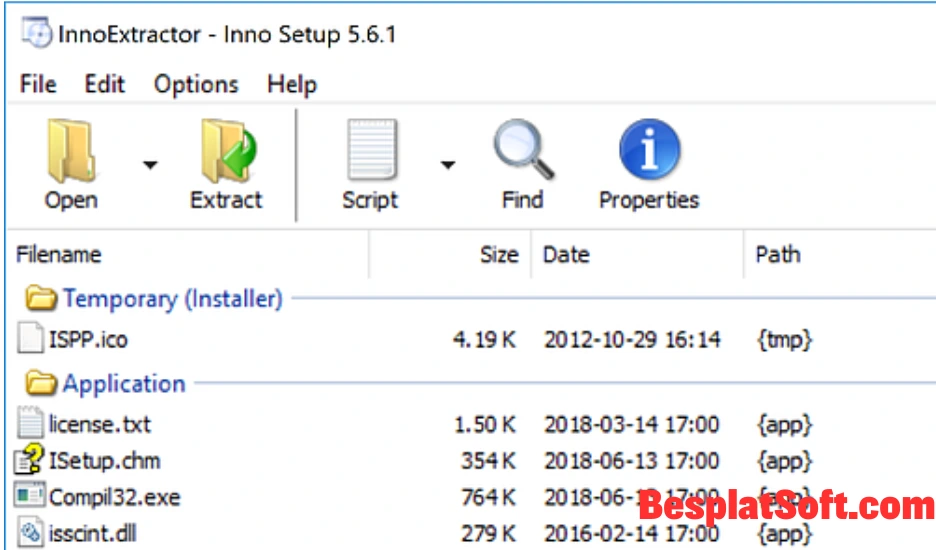Select the license.txt filename
Image resolution: width=936 pixels, height=550 pixels.
click(100, 425)
